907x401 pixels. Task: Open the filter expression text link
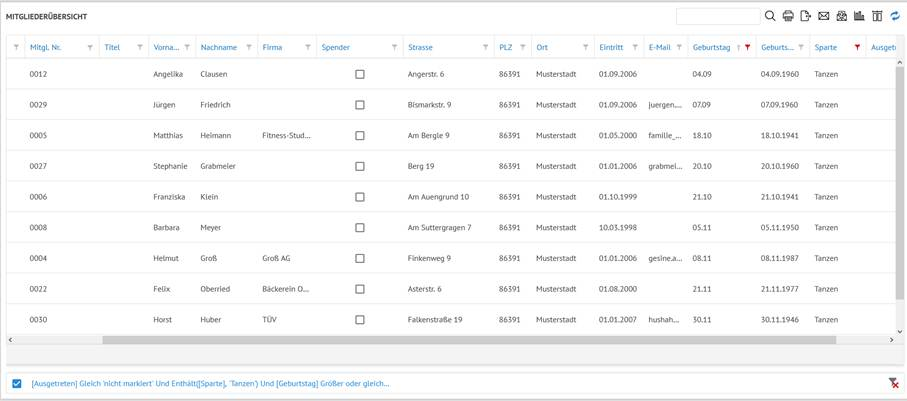[210, 383]
